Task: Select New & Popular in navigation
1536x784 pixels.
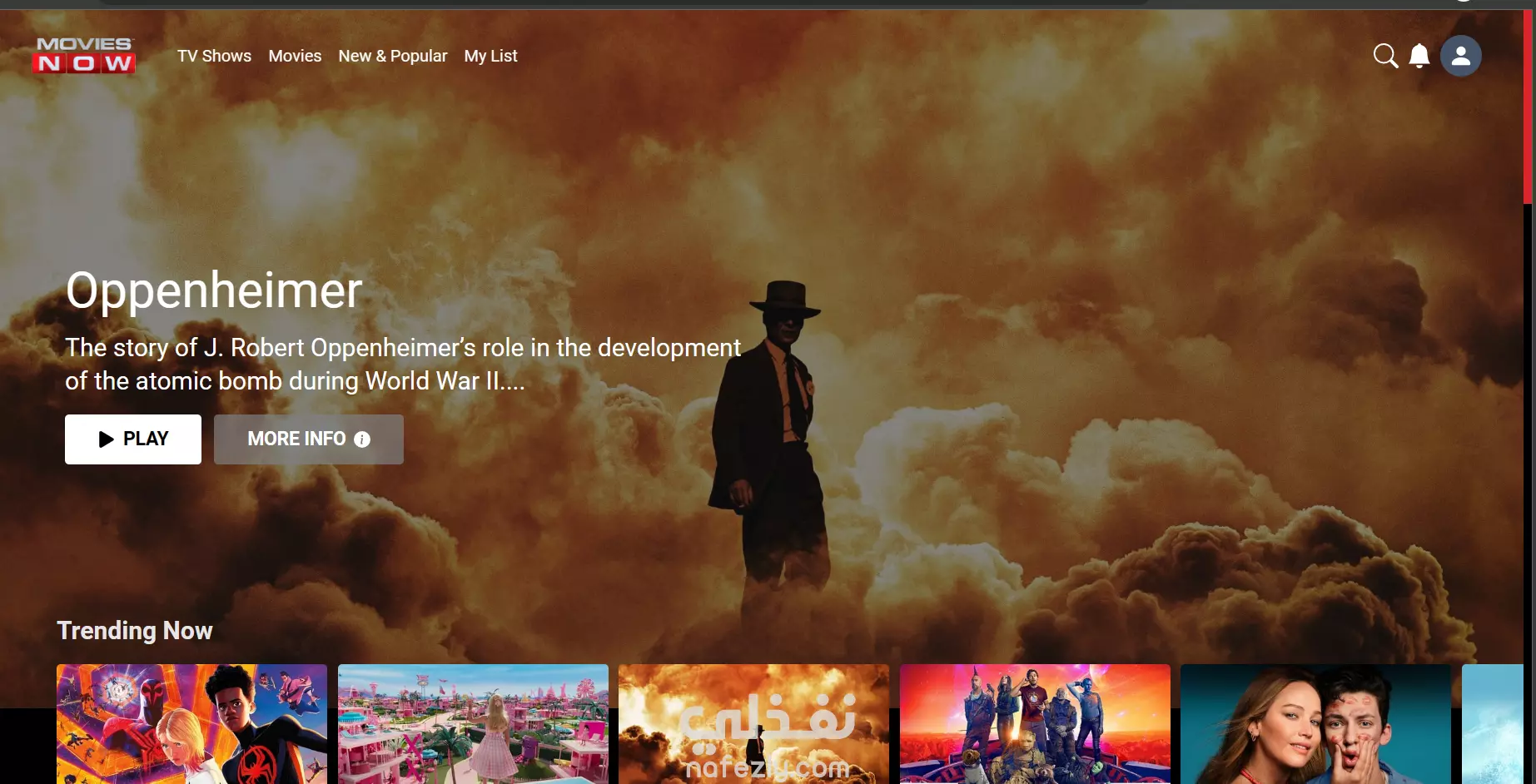Action: tap(393, 56)
